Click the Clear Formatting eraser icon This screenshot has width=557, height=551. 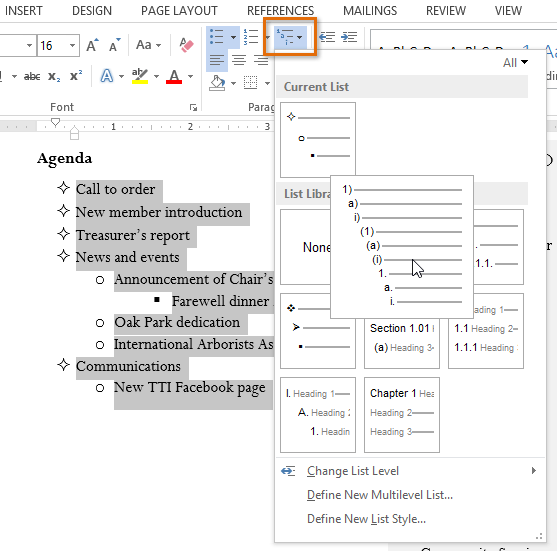pos(186,45)
